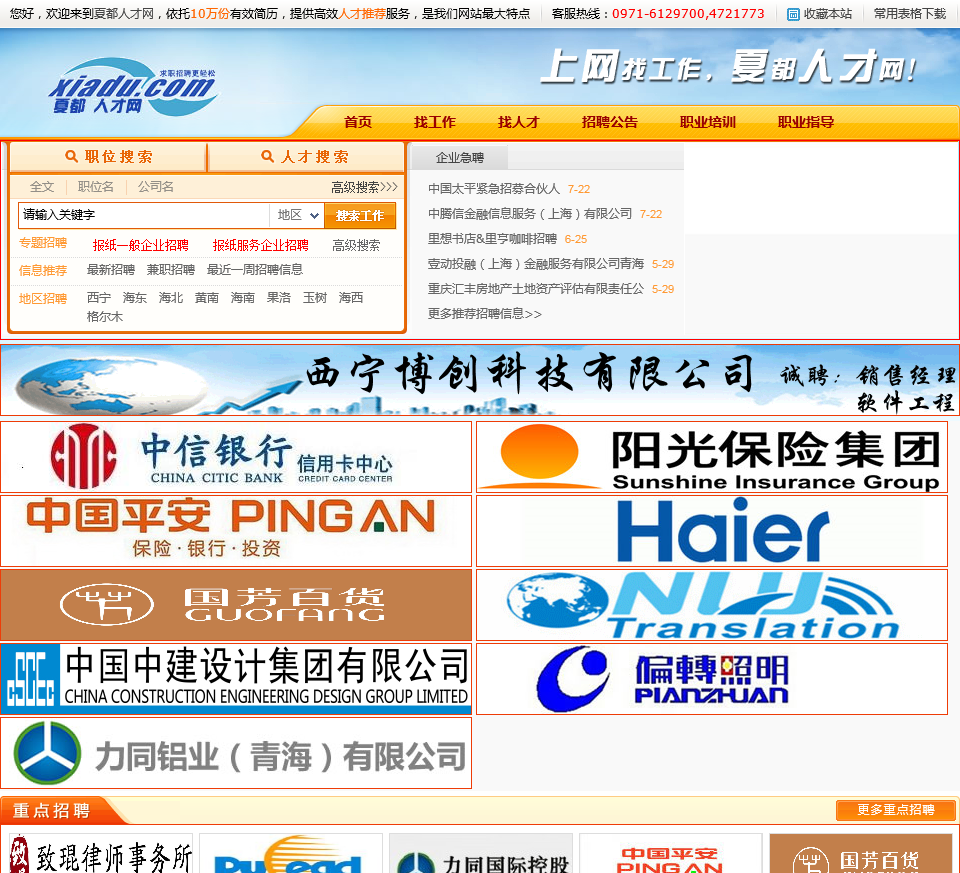The width and height of the screenshot is (960, 873).
Task: Open 报纸服务企业招聘 link
Action: pyautogui.click(x=261, y=245)
